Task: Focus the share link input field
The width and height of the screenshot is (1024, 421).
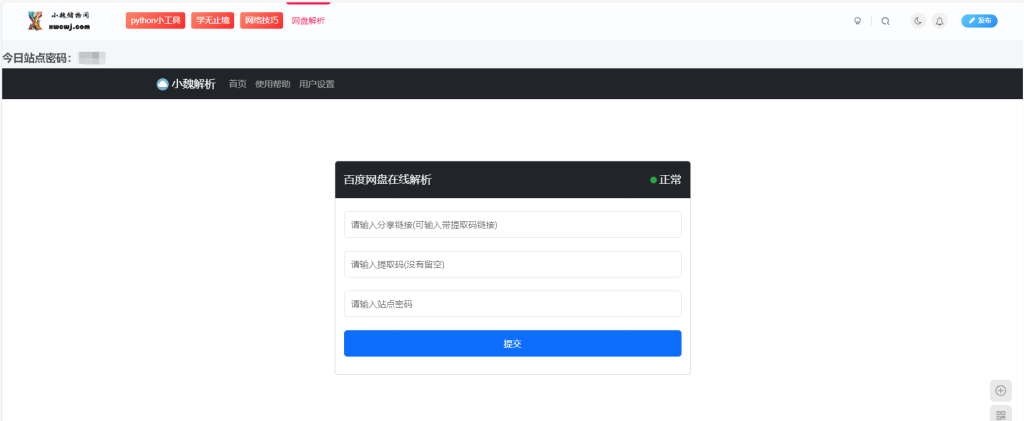Action: click(x=512, y=225)
